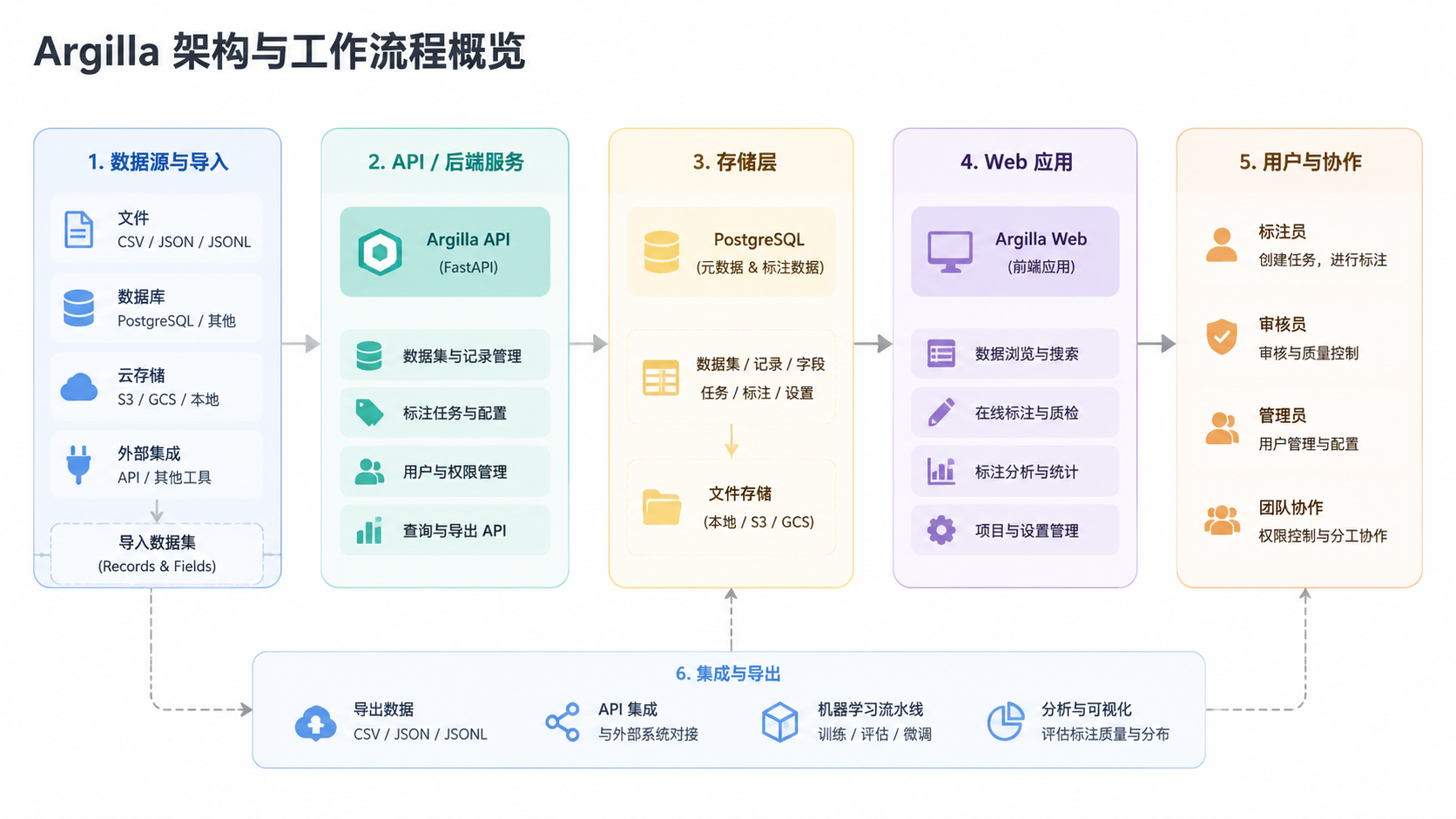The width and height of the screenshot is (1456, 819).
Task: Click the 数据集与记录管理 label
Action: [x=462, y=356]
